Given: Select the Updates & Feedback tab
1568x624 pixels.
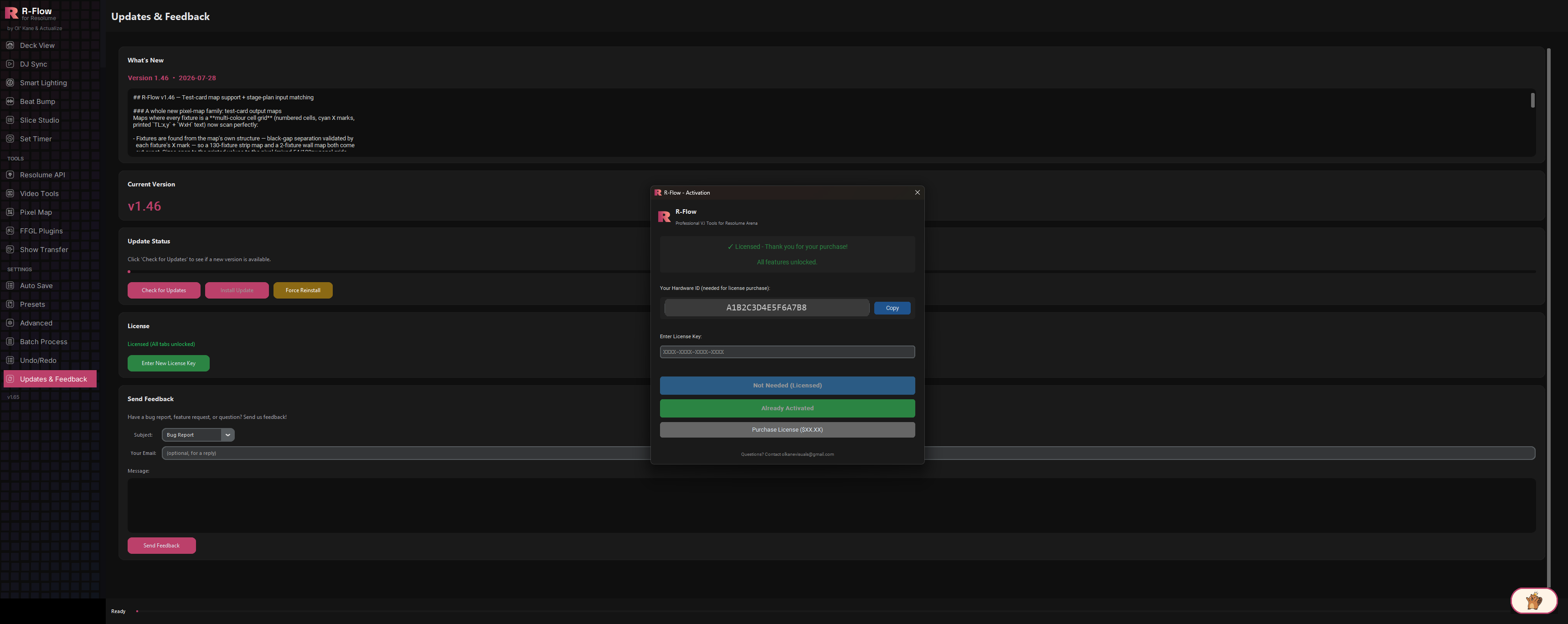Looking at the screenshot, I should click(50, 379).
